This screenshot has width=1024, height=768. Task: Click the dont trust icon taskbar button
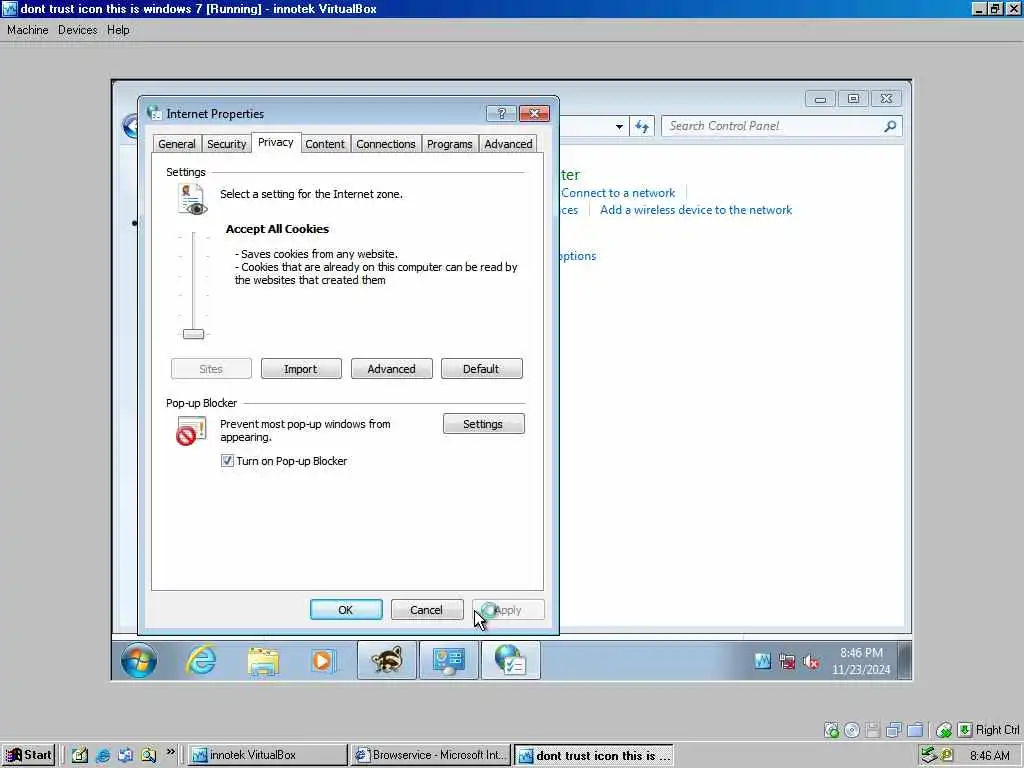point(593,756)
